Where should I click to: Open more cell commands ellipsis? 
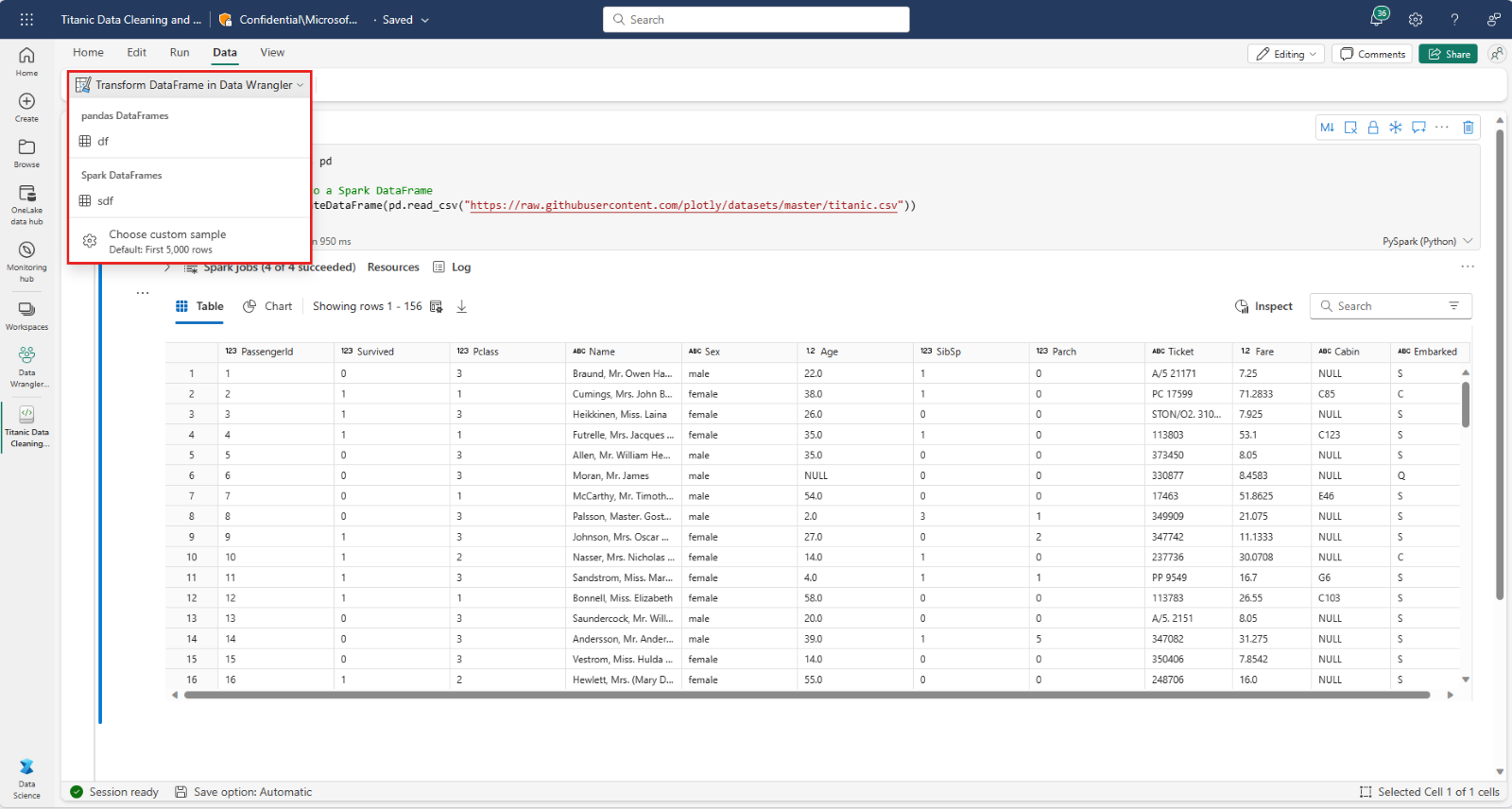point(1441,128)
